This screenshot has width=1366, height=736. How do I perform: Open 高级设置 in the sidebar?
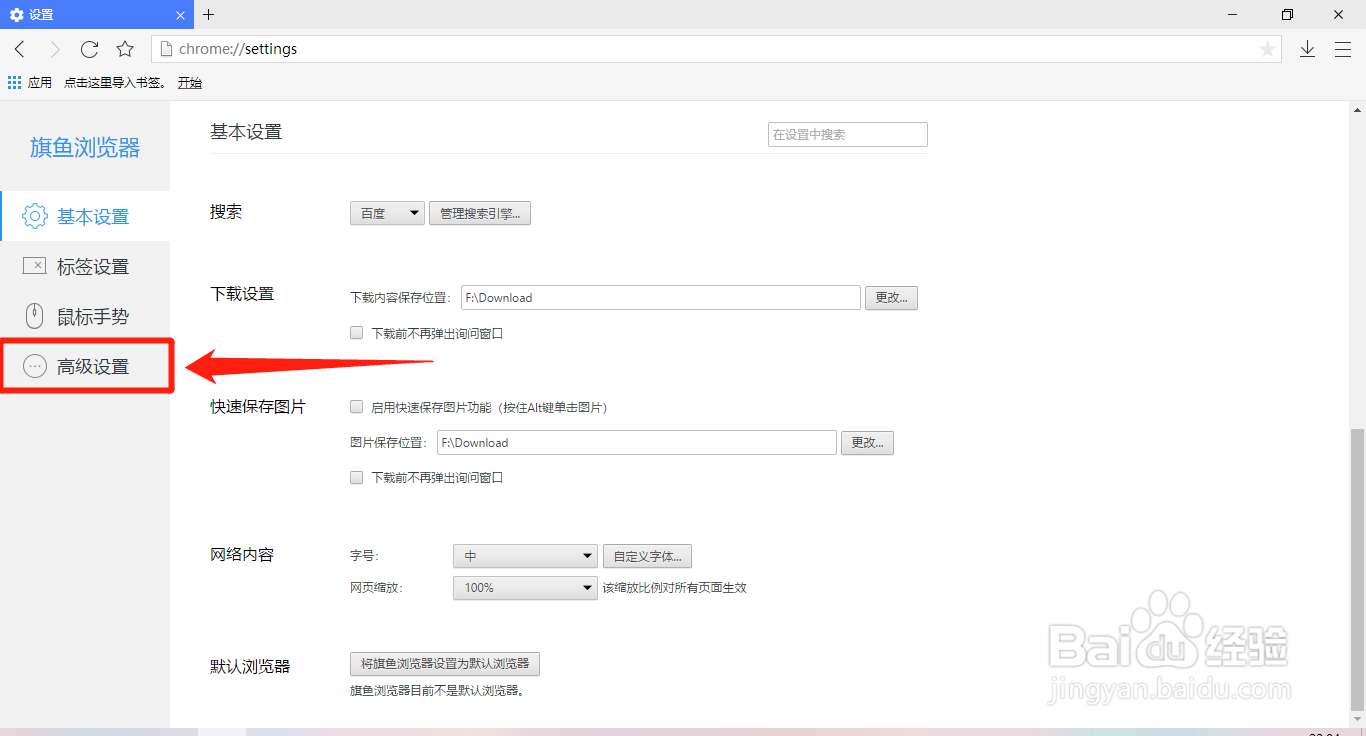point(86,366)
